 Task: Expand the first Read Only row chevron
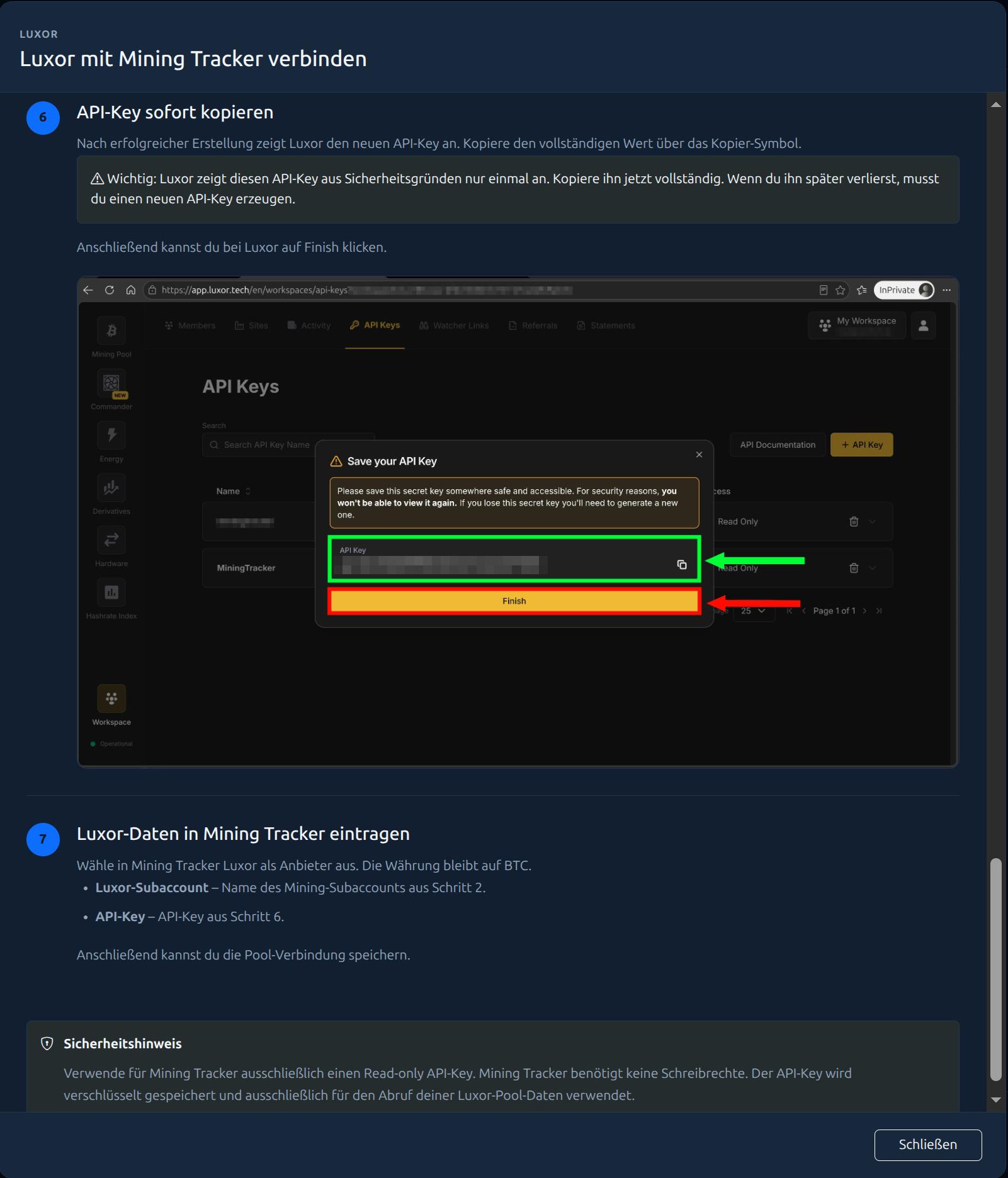(873, 521)
